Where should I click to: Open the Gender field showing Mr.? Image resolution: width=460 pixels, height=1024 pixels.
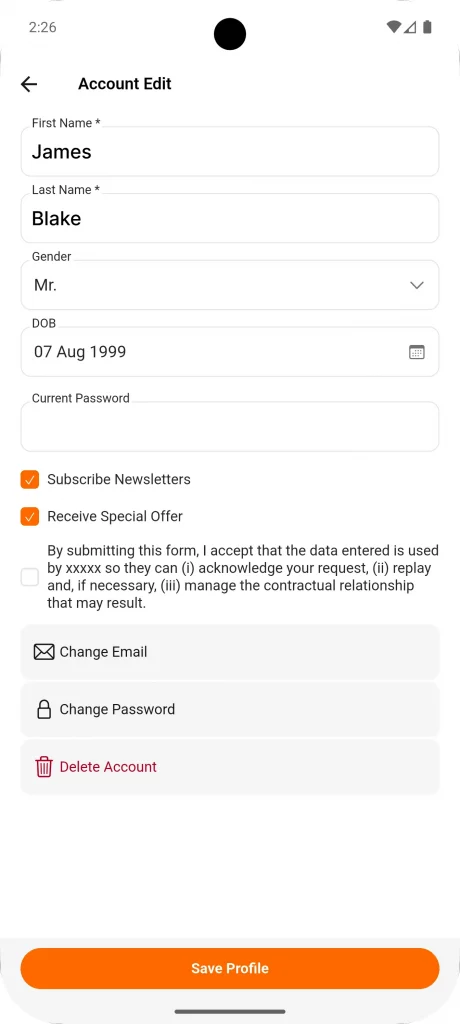(x=230, y=285)
